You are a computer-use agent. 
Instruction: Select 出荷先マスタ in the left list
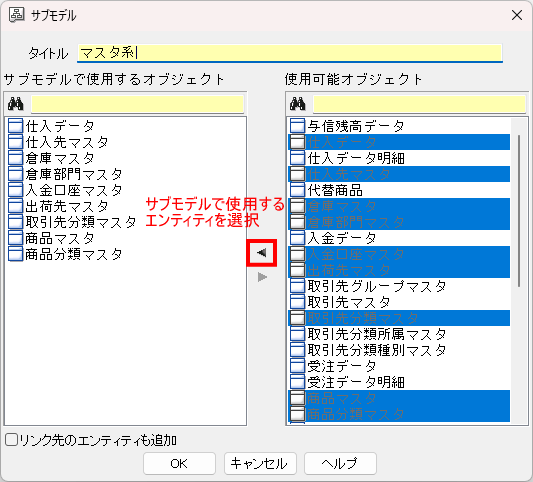(67, 206)
